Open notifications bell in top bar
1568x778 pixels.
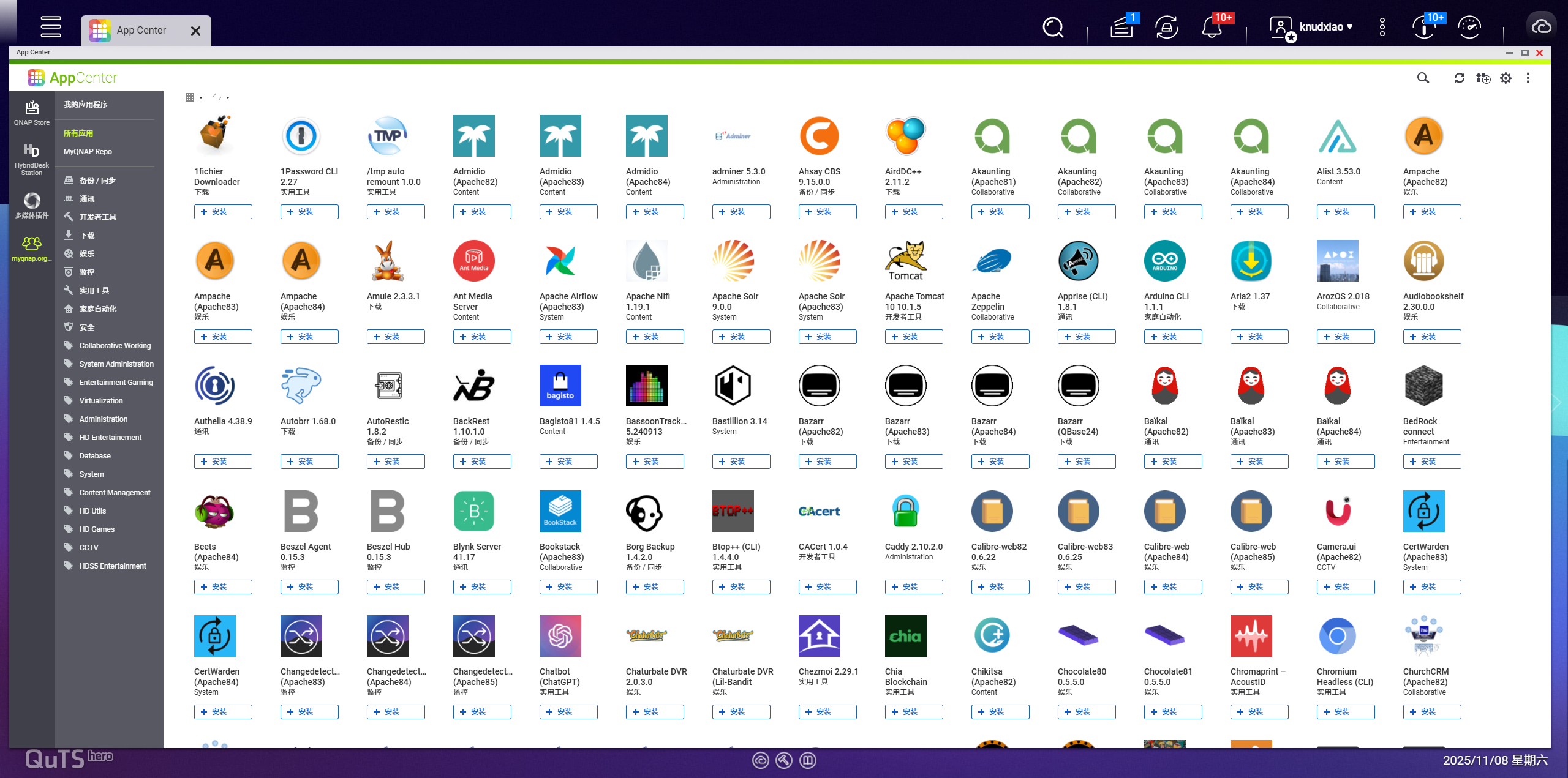click(1212, 27)
